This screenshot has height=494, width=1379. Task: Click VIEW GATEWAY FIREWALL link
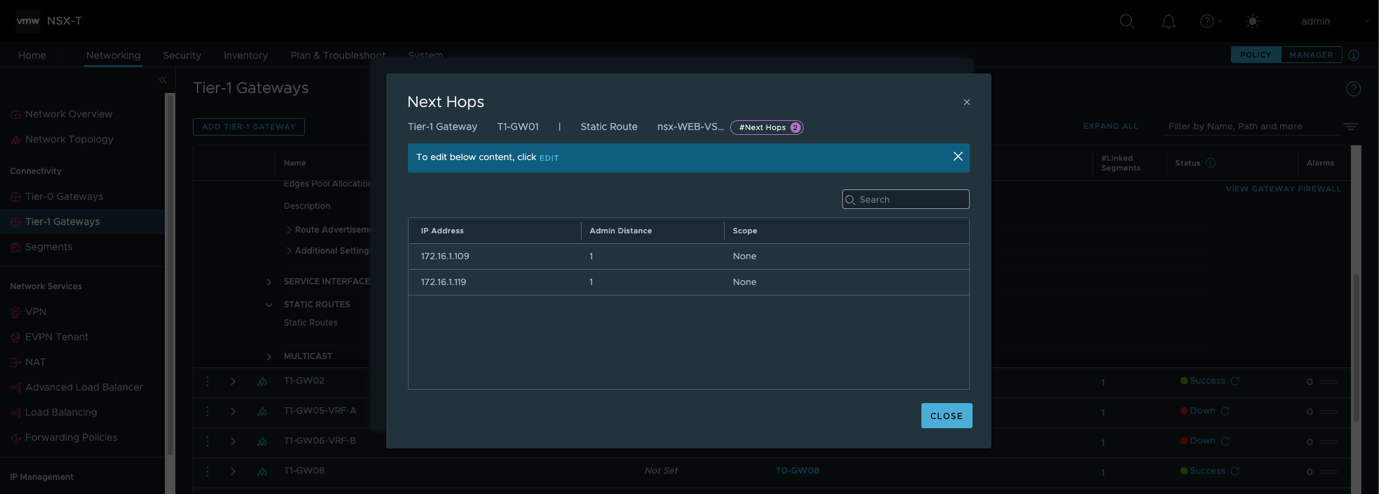(x=1283, y=189)
